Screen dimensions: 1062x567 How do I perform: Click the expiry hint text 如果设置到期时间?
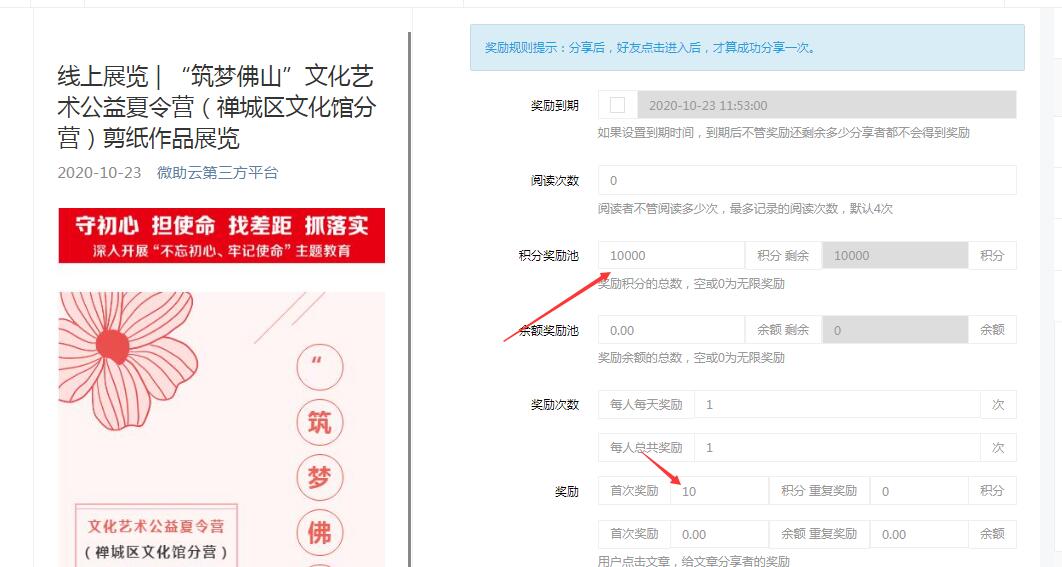784,132
